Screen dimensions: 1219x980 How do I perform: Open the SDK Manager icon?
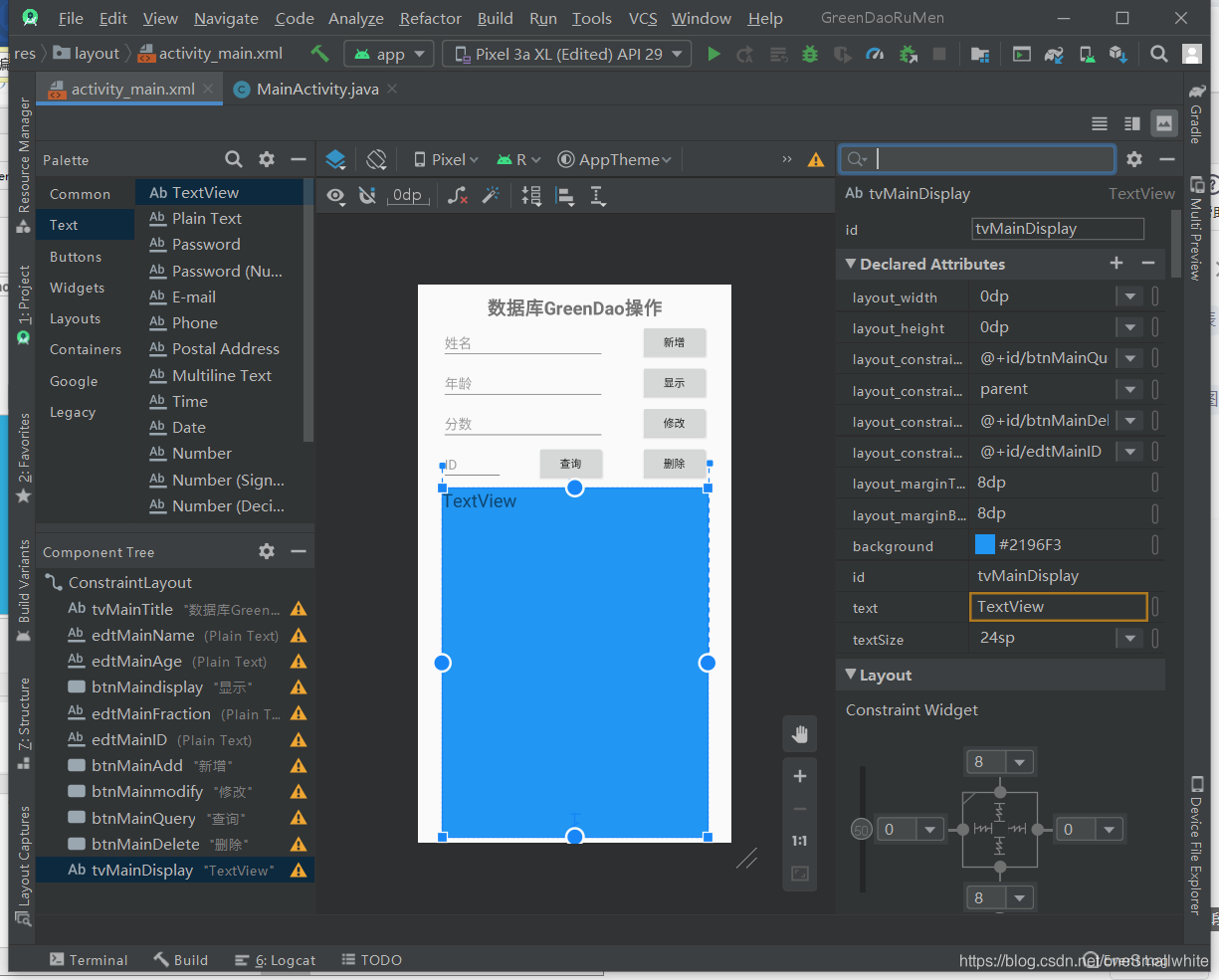pyautogui.click(x=1117, y=54)
